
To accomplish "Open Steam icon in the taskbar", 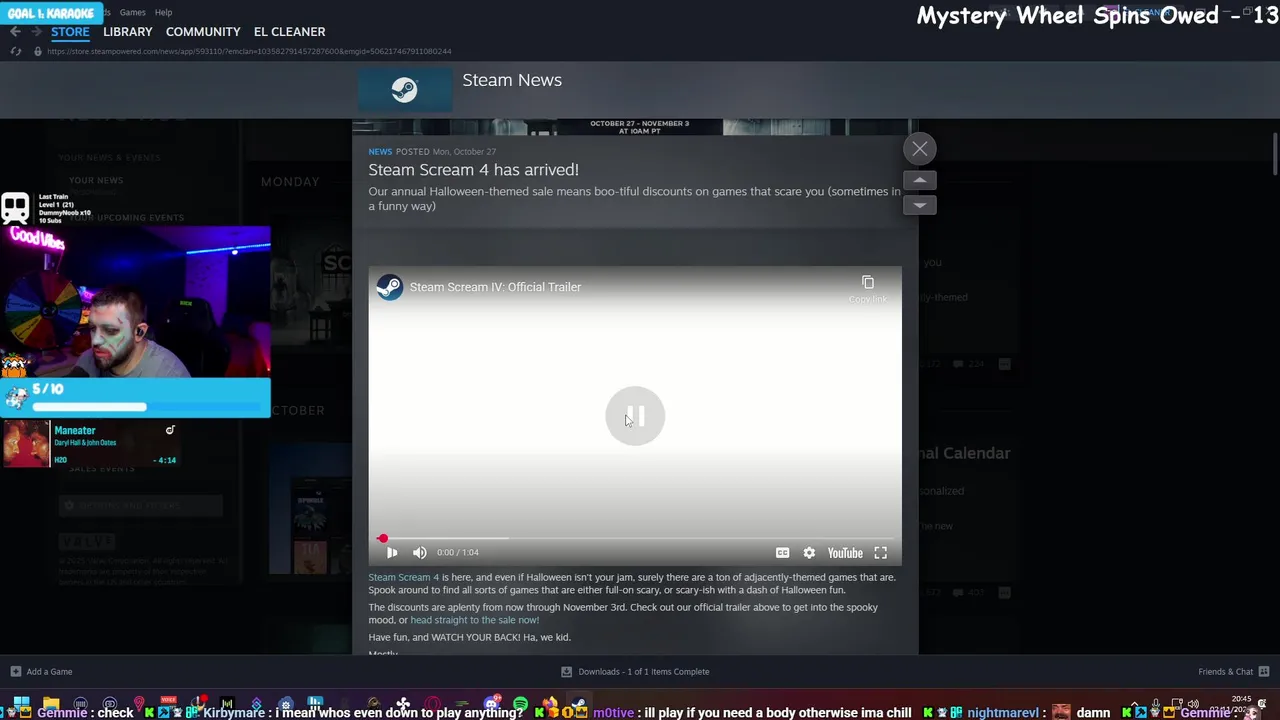I will [x=577, y=704].
